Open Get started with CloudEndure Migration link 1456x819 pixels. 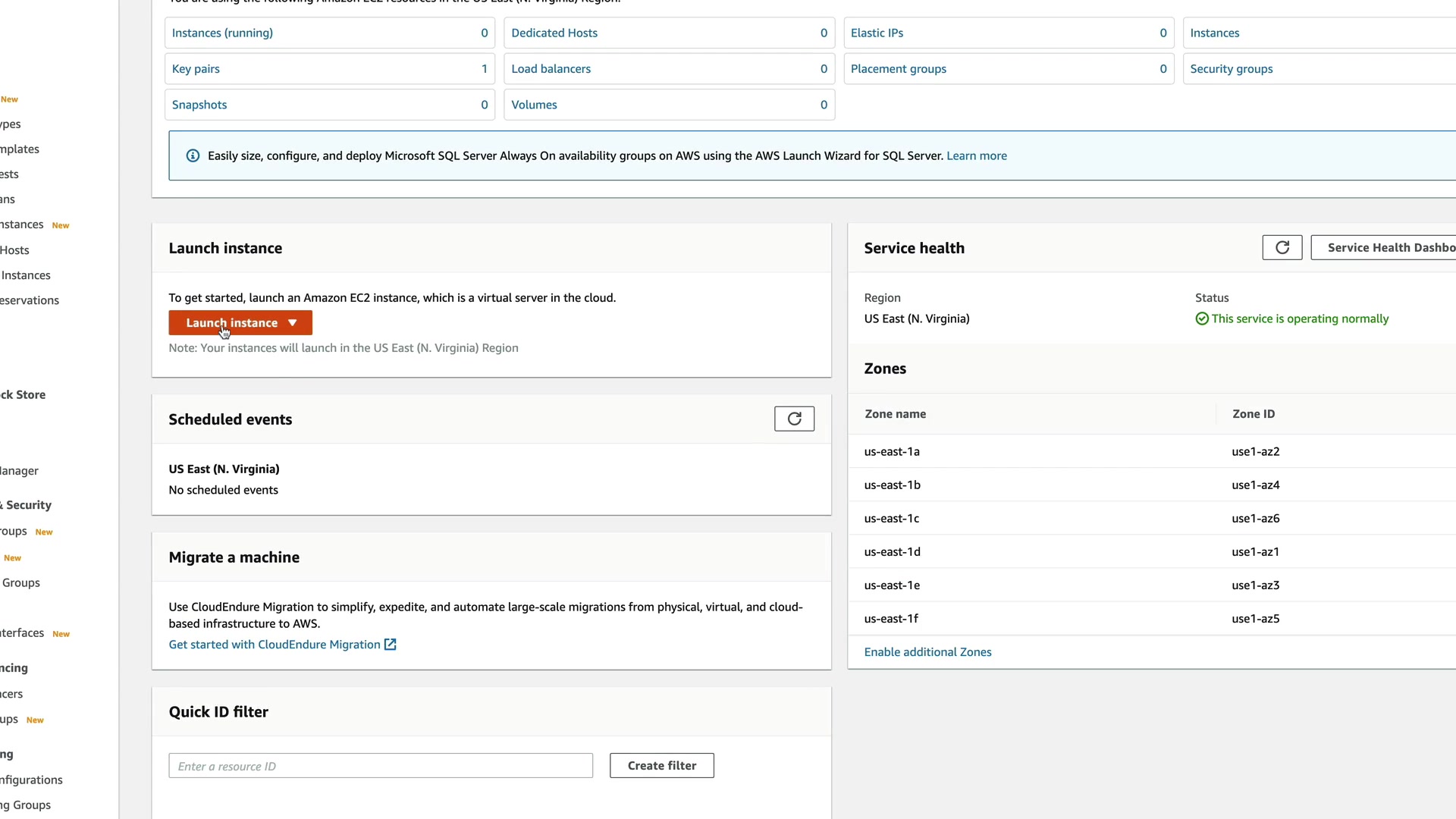pos(274,645)
